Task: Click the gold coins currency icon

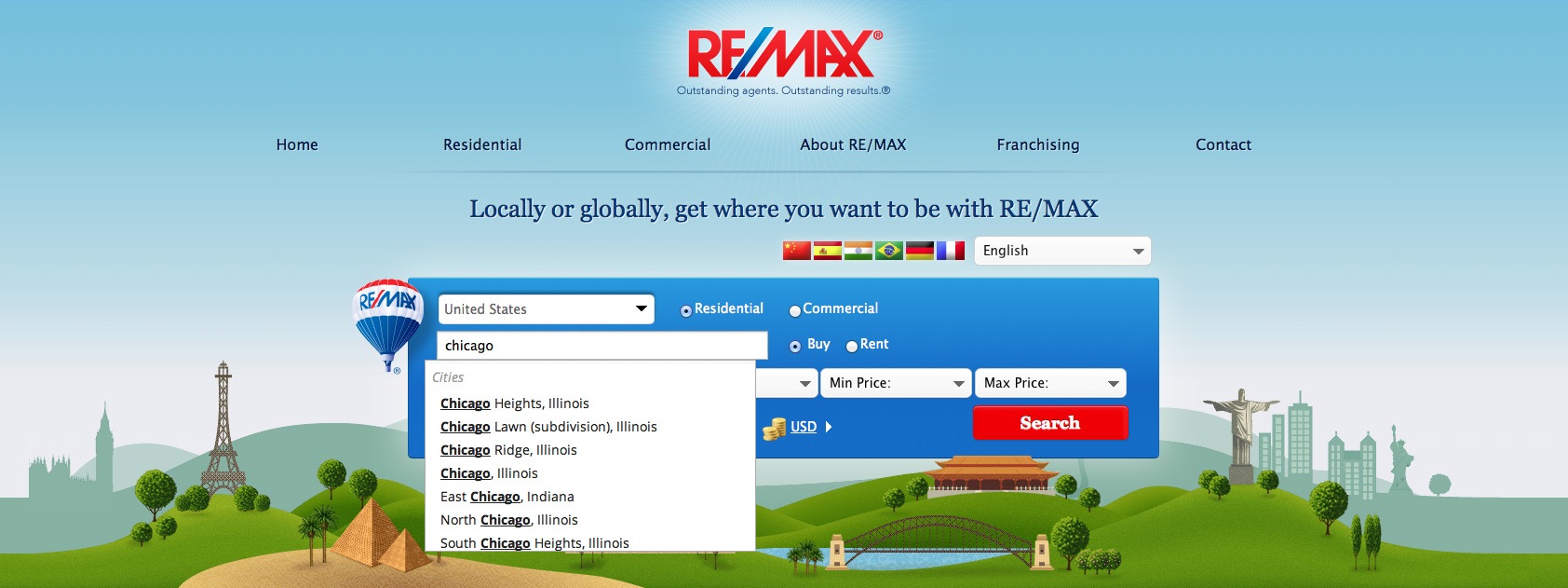Action: [x=774, y=428]
